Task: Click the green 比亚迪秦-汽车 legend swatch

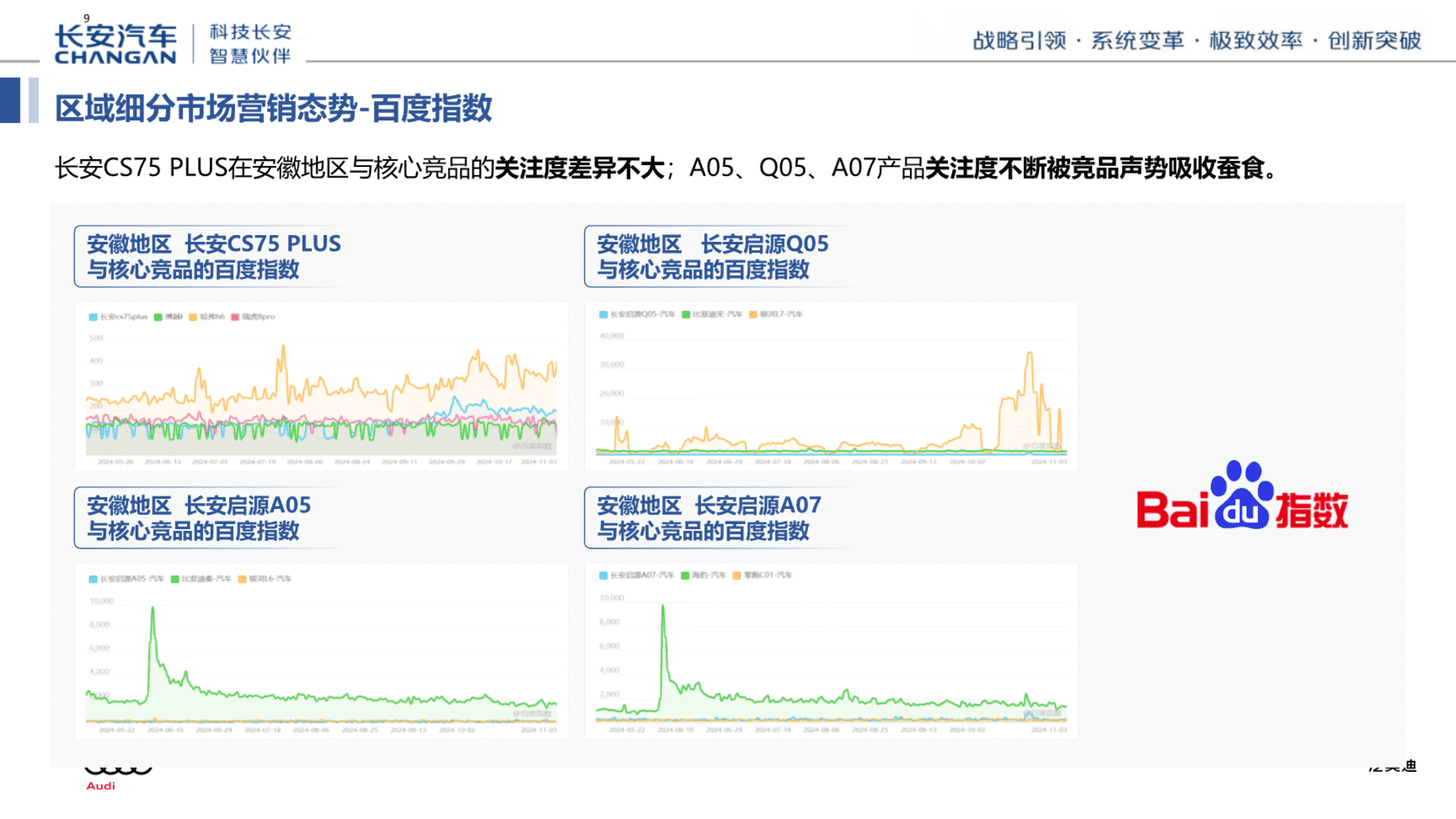Action: point(175,579)
